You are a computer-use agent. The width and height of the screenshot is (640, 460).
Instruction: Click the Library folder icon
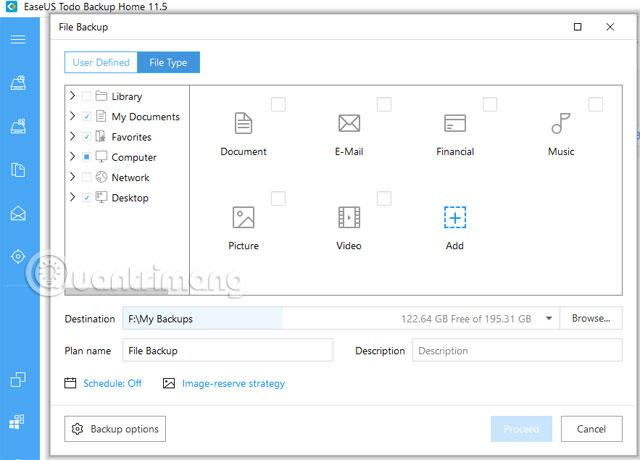[101, 96]
